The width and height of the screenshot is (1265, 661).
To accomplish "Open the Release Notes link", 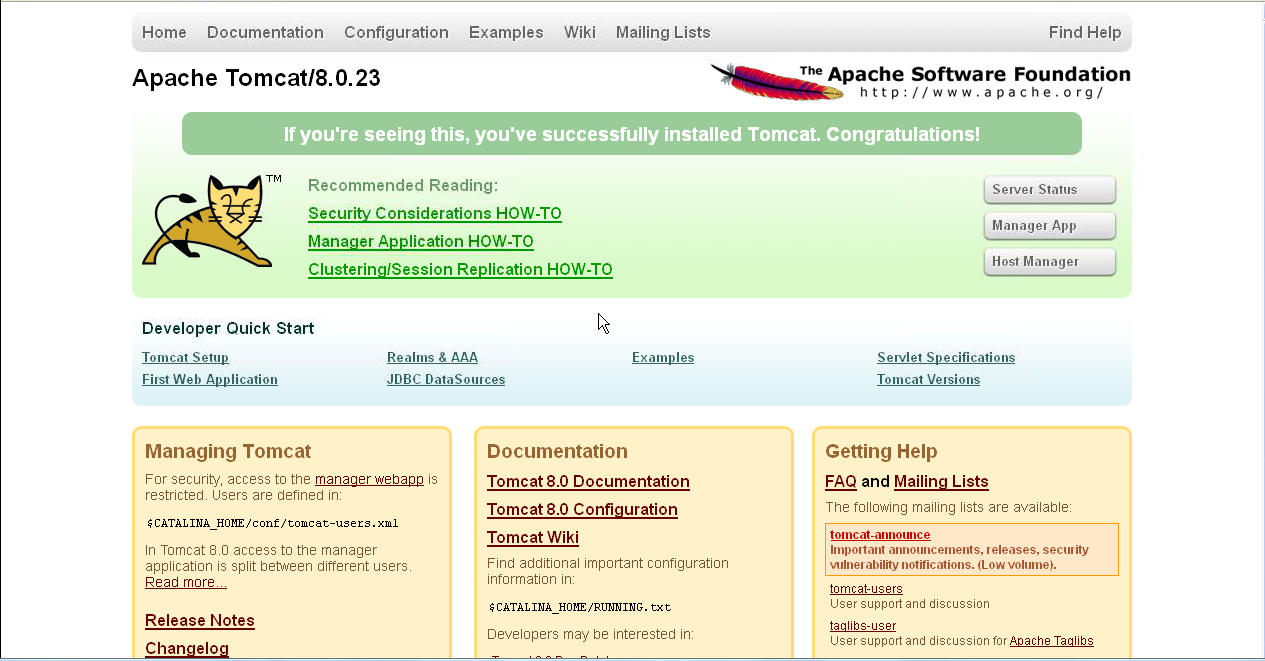I will (x=200, y=620).
